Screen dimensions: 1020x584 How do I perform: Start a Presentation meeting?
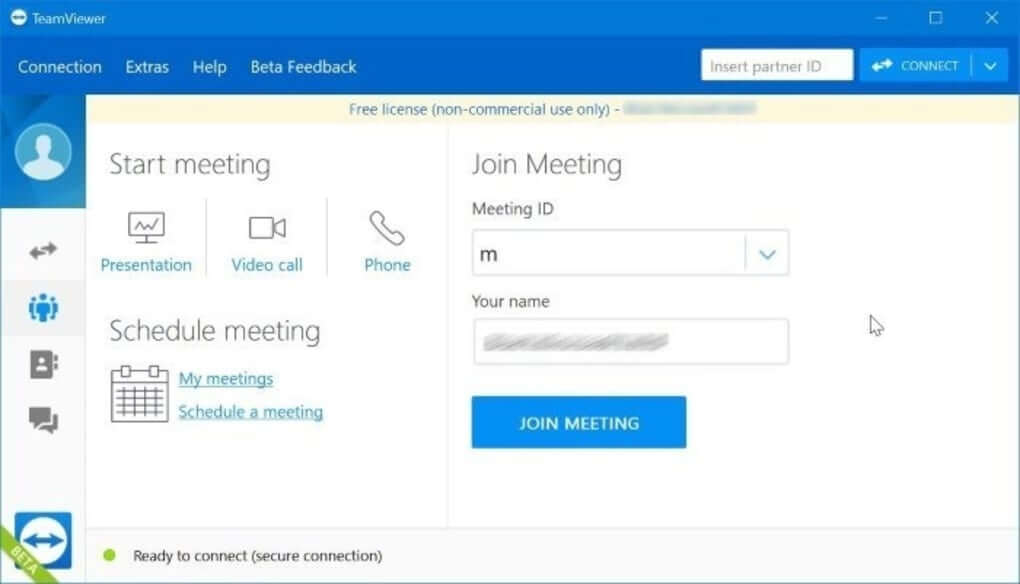click(146, 242)
